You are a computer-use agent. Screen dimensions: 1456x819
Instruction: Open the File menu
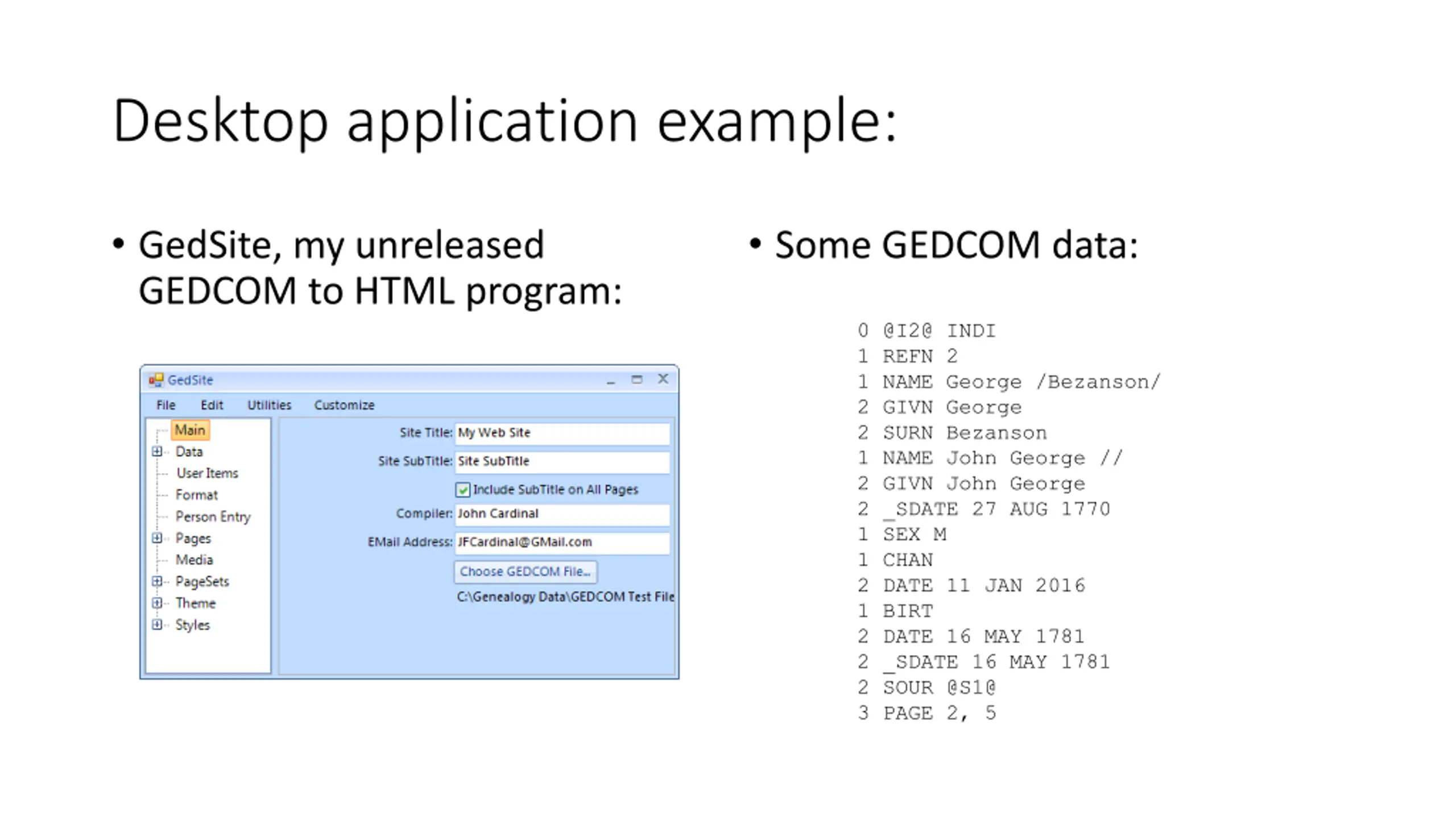(x=166, y=405)
